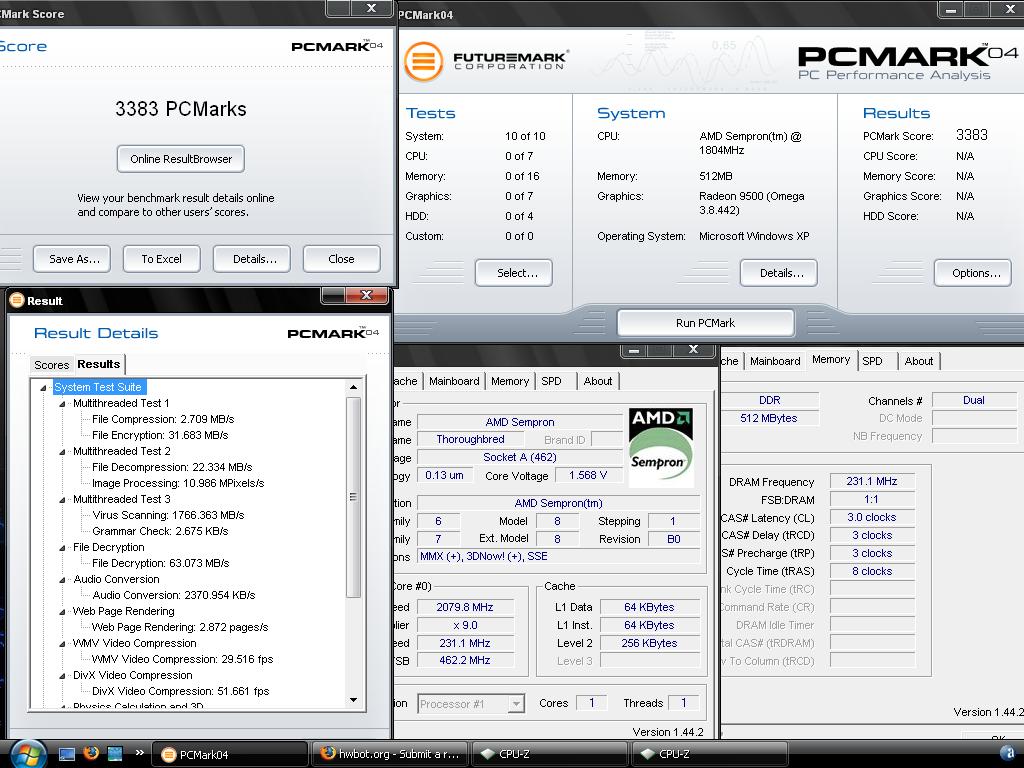Screen dimensions: 1024x768
Task: Open About tab in left CPU-Z window
Action: (598, 381)
